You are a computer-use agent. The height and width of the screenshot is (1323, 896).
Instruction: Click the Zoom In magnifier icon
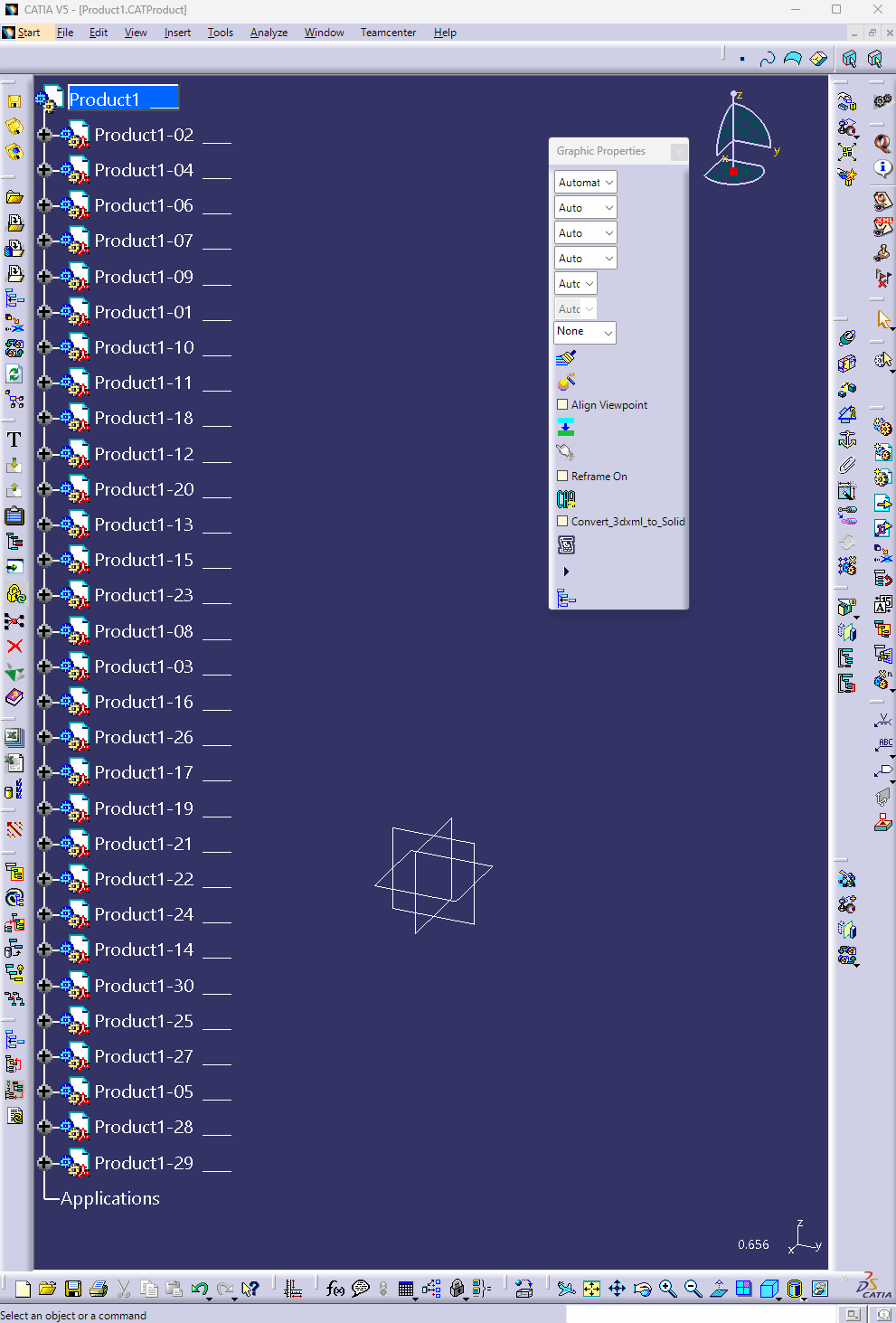click(x=667, y=1289)
